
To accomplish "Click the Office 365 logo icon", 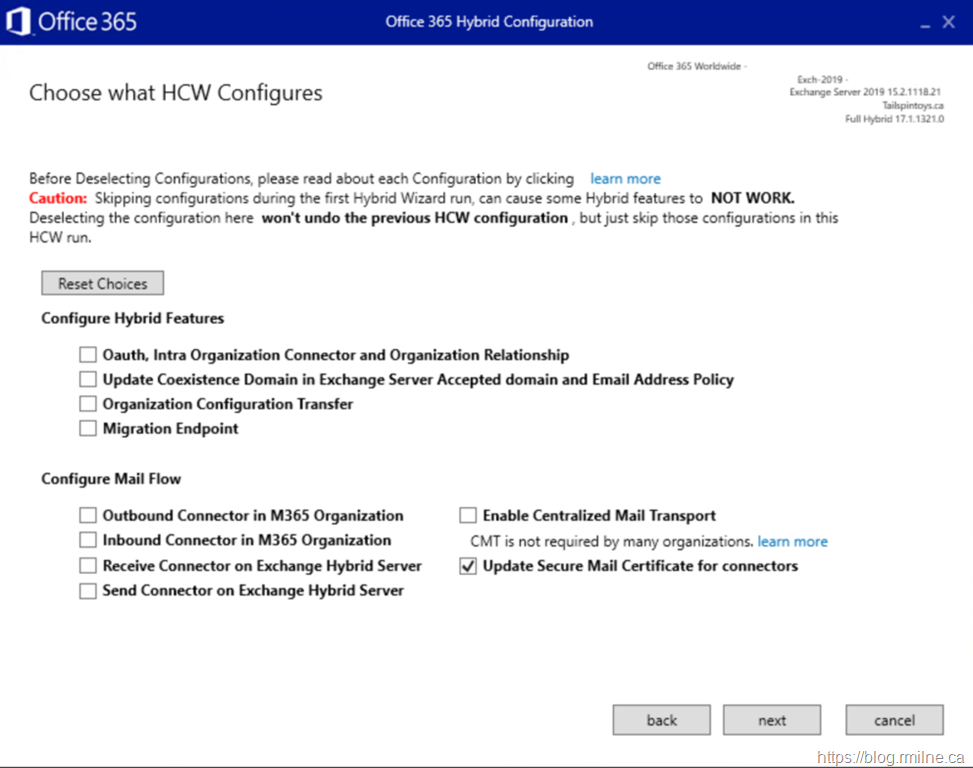I will (x=18, y=21).
